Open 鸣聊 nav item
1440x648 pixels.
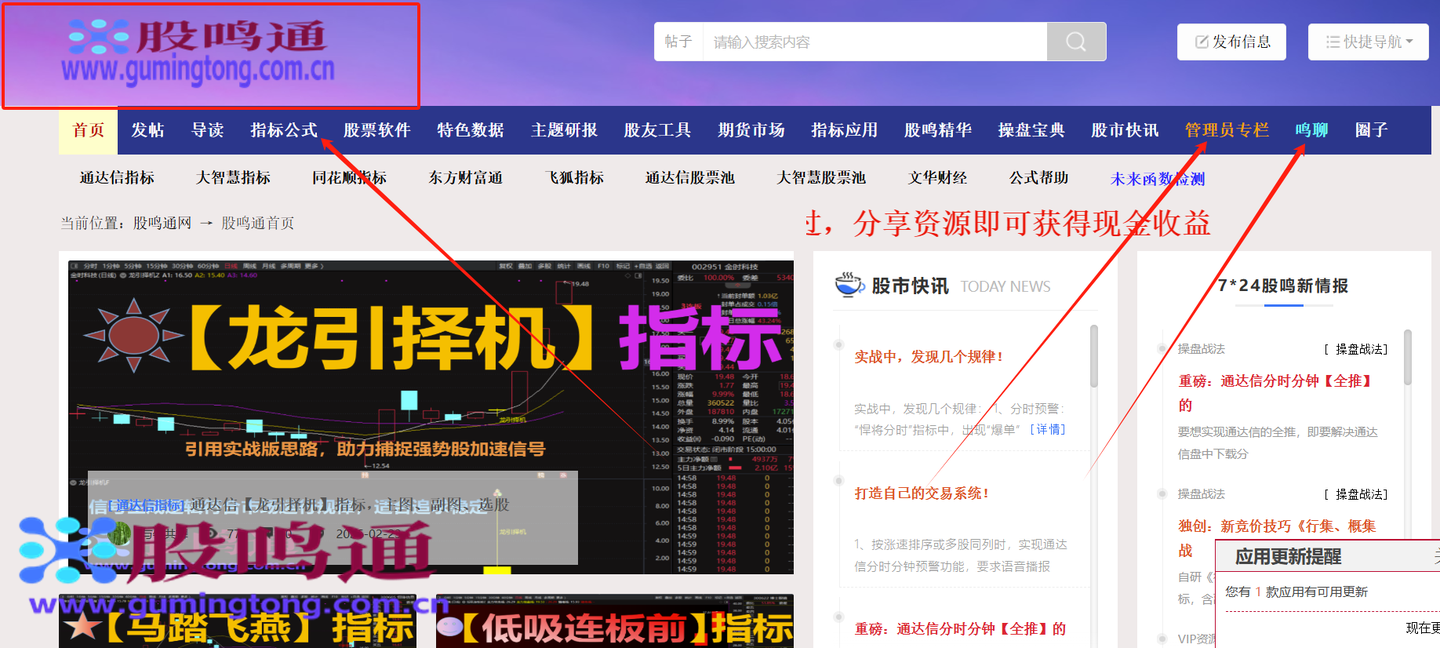(x=1312, y=130)
